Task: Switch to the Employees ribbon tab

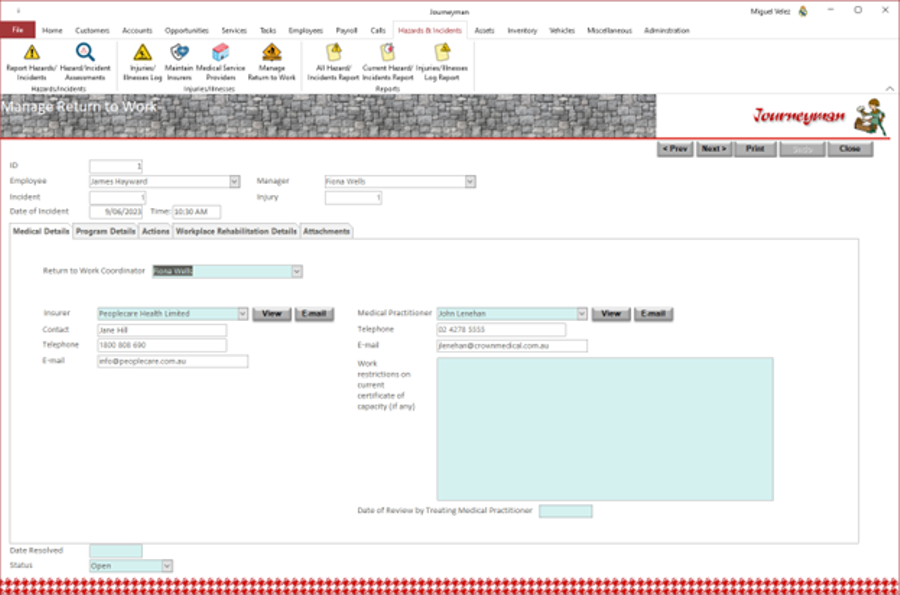Action: click(x=305, y=30)
